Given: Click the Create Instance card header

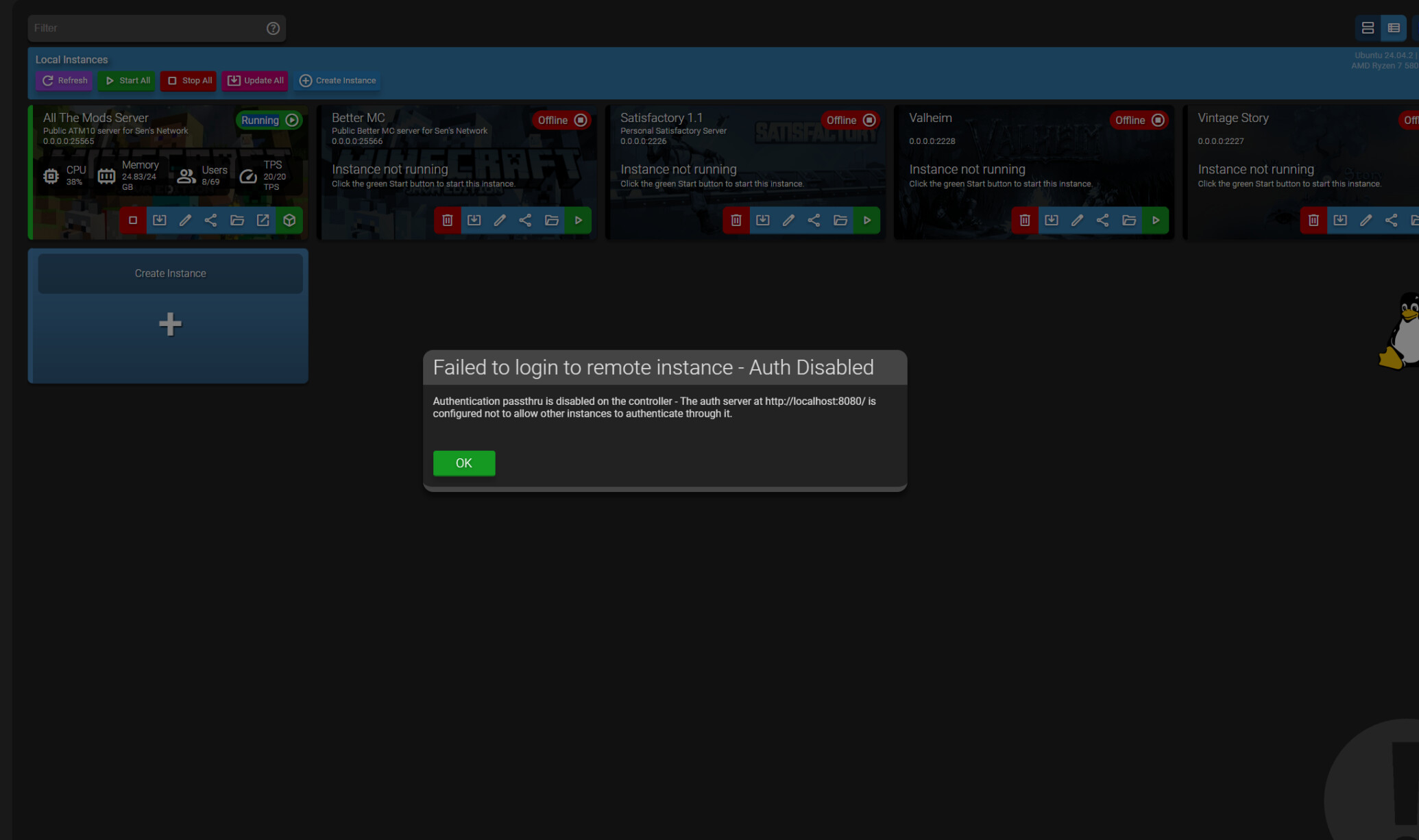Looking at the screenshot, I should (170, 273).
